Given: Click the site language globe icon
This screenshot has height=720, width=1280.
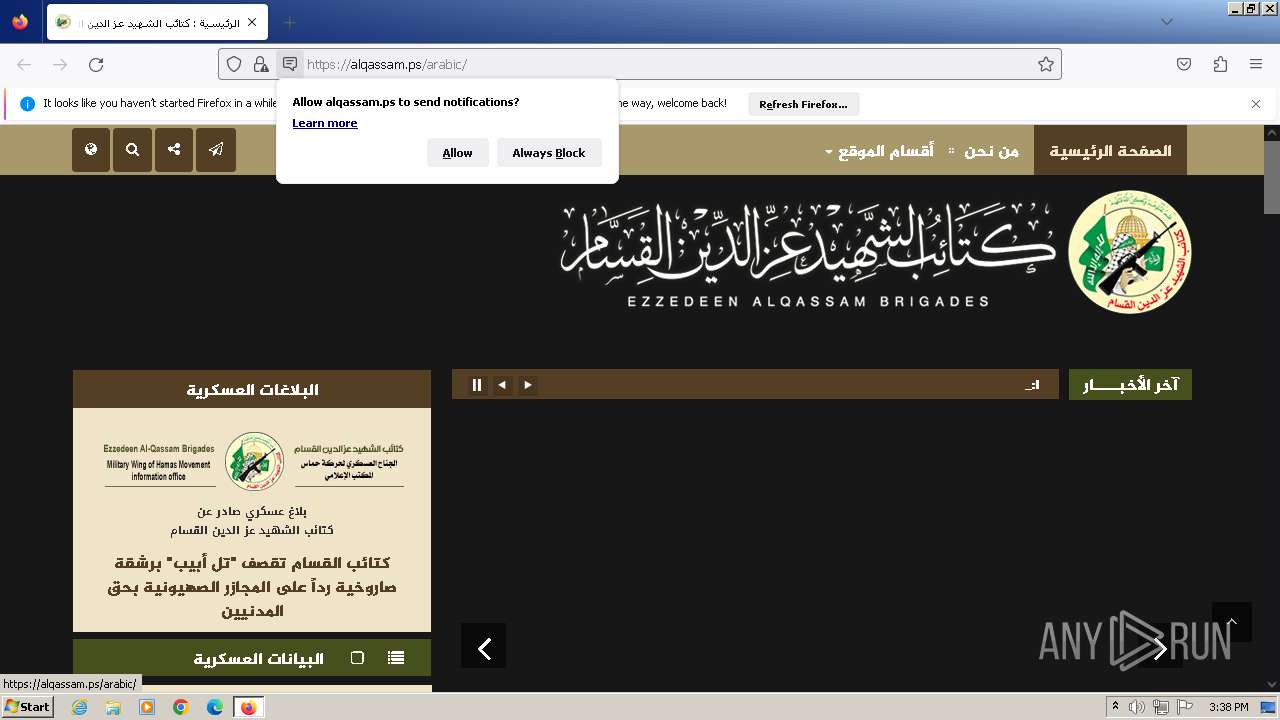Looking at the screenshot, I should pos(91,150).
